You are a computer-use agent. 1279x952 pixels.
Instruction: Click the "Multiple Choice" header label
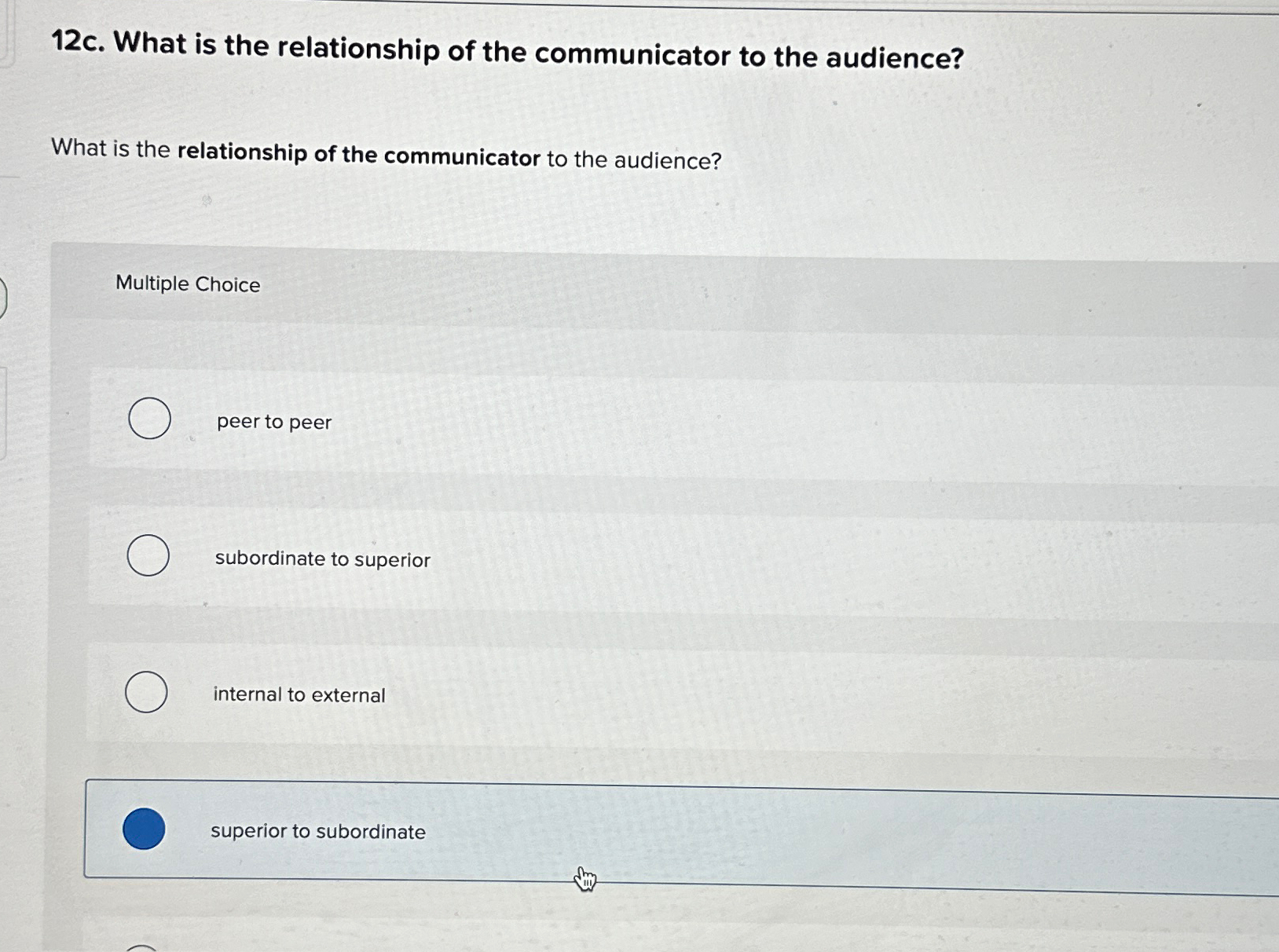coord(188,284)
